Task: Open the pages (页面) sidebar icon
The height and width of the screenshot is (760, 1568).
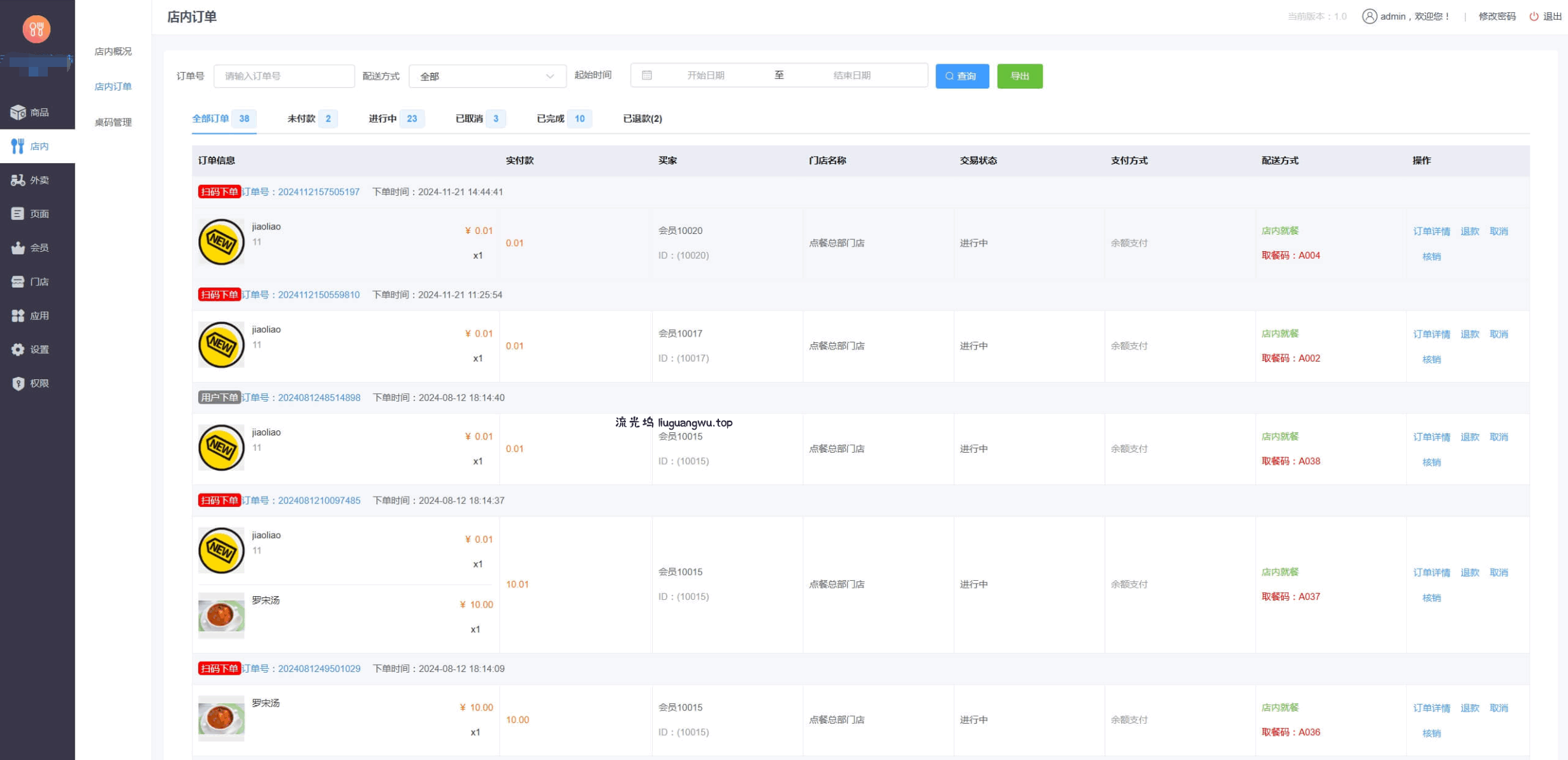Action: (18, 214)
